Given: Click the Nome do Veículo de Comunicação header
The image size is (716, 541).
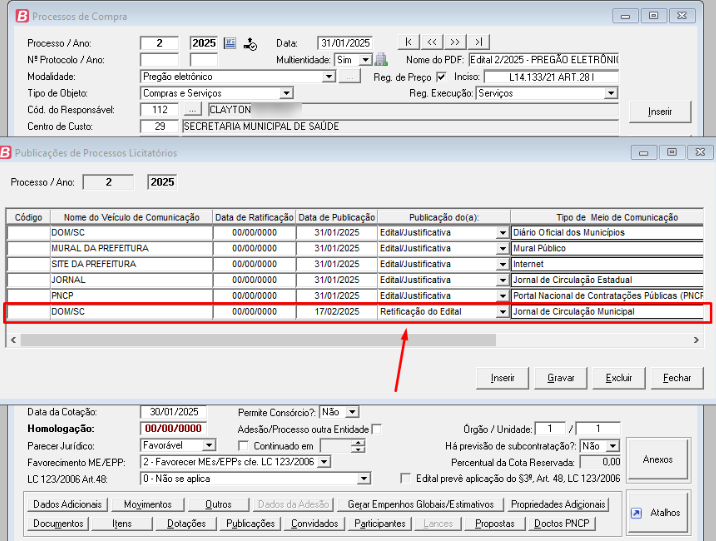Looking at the screenshot, I should [x=132, y=217].
